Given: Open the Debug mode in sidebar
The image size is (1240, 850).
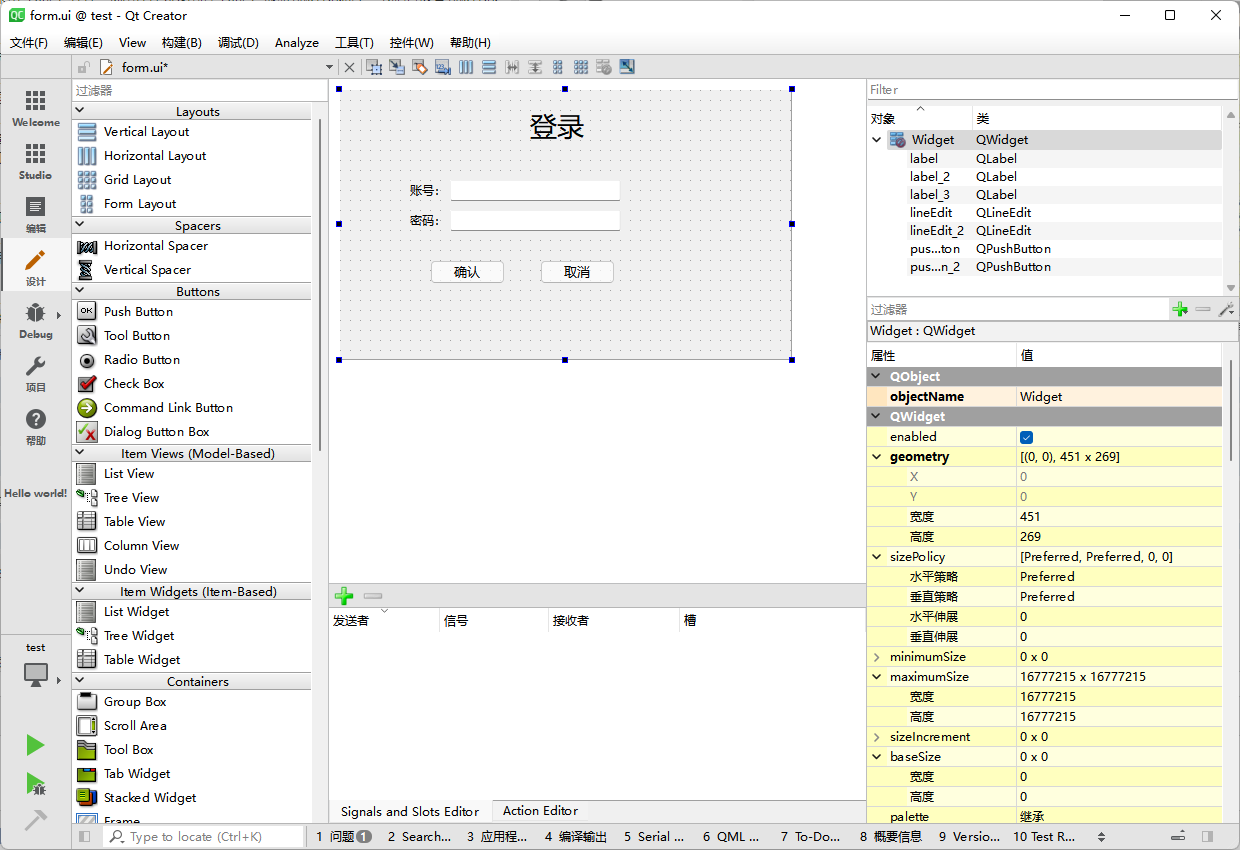Looking at the screenshot, I should 35,320.
